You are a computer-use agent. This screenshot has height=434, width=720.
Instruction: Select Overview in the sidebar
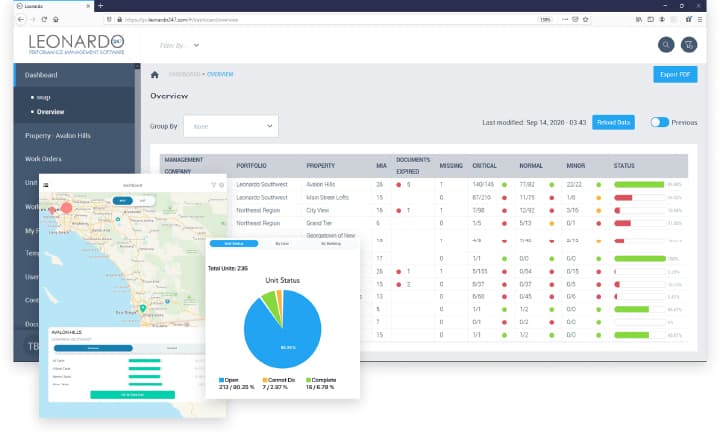tap(50, 112)
